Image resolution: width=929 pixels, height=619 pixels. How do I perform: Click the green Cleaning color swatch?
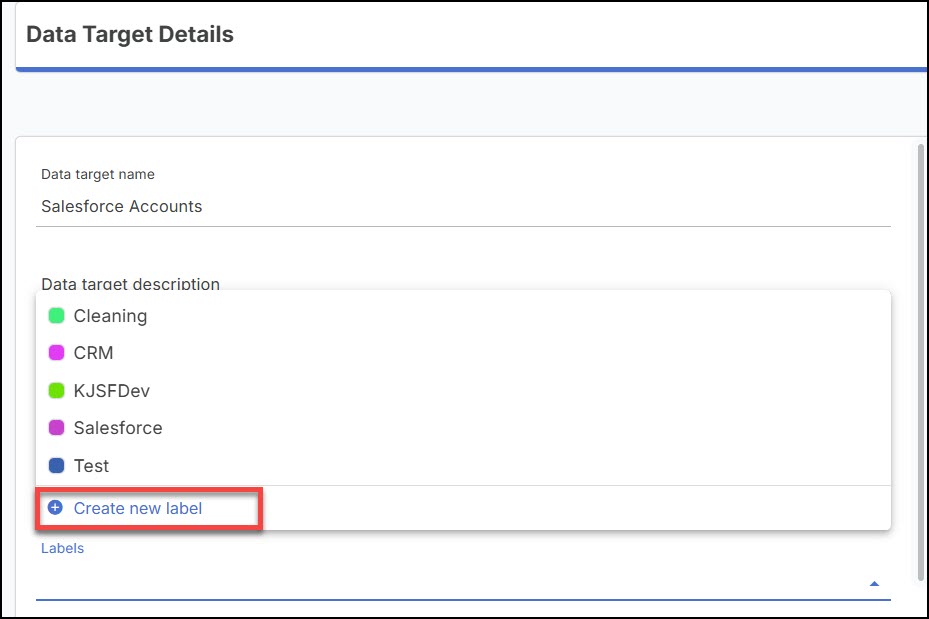(x=56, y=316)
